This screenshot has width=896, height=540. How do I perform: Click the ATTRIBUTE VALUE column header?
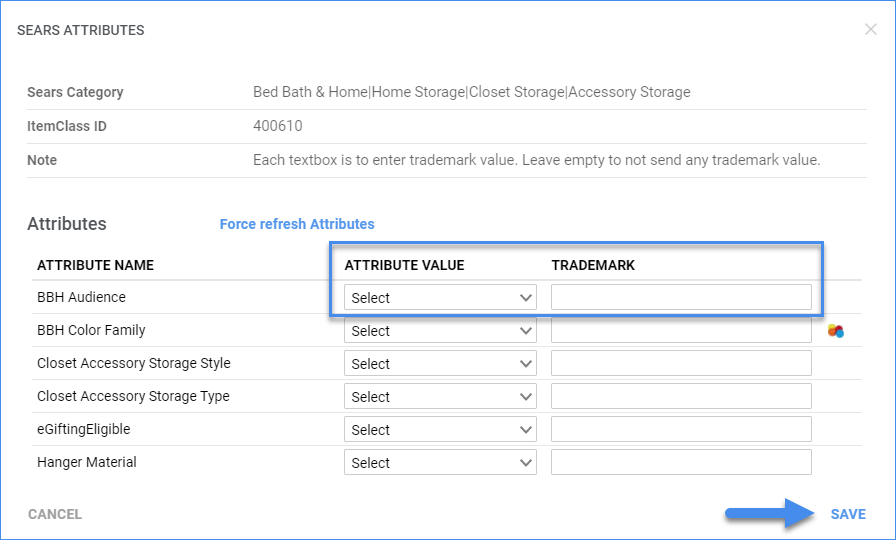coord(404,265)
